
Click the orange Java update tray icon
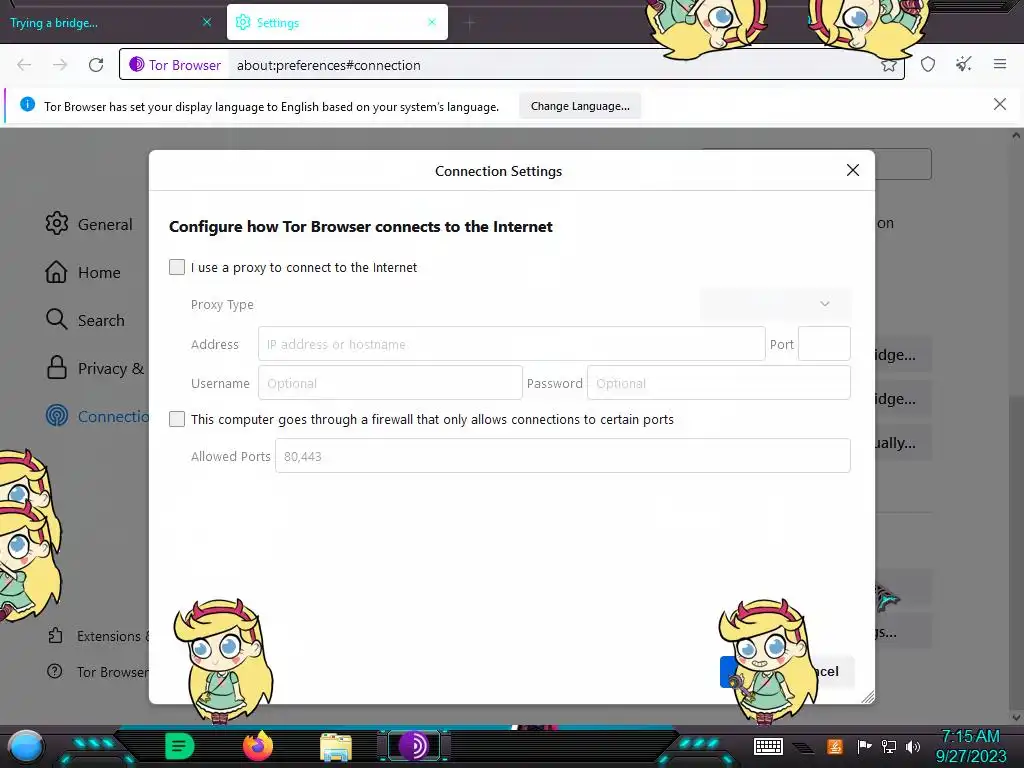tap(834, 746)
